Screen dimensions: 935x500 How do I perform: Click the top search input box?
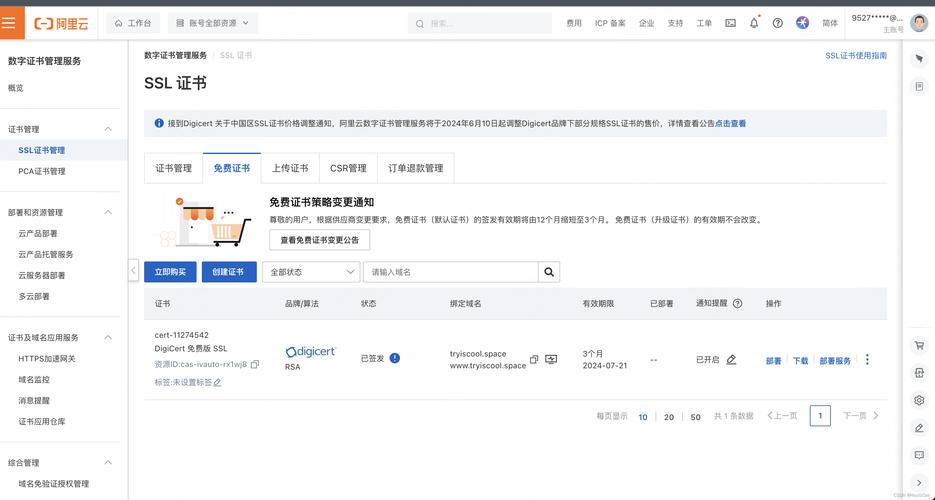coord(480,23)
